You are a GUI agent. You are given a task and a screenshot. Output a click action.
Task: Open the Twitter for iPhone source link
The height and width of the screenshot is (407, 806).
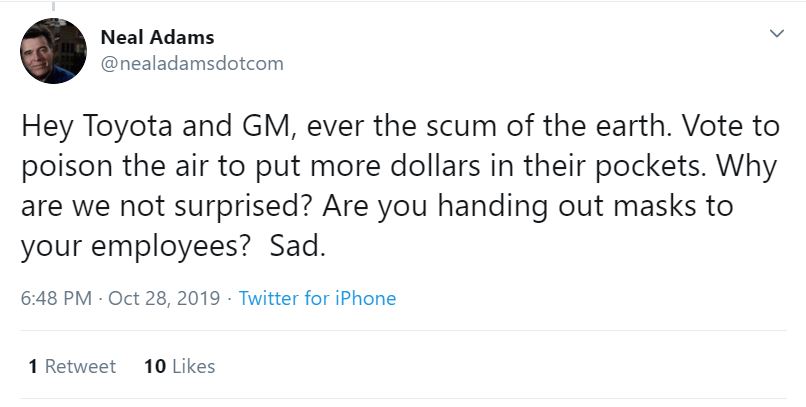pos(317,298)
